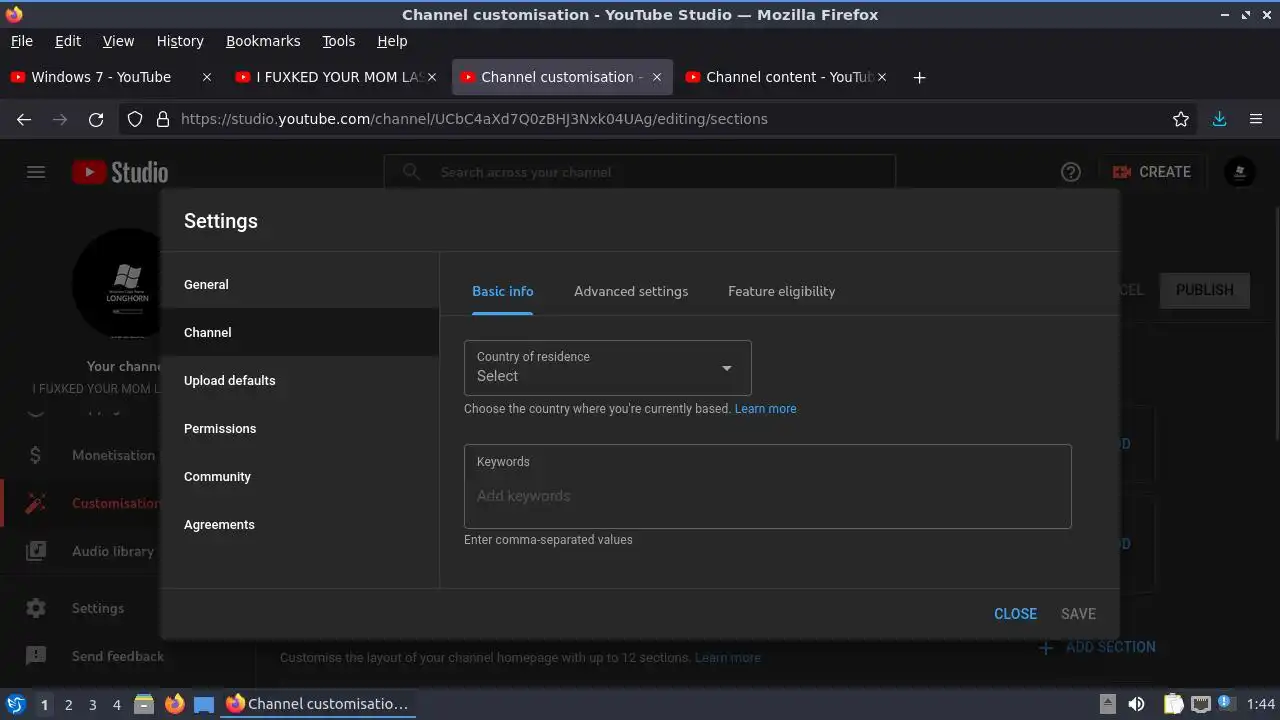The height and width of the screenshot is (720, 1280).
Task: Select Agreements in the Settings sidebar
Action: (x=300, y=524)
